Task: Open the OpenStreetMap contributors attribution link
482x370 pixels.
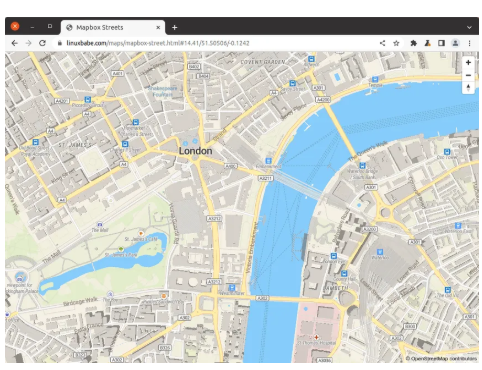Action: tap(441, 359)
